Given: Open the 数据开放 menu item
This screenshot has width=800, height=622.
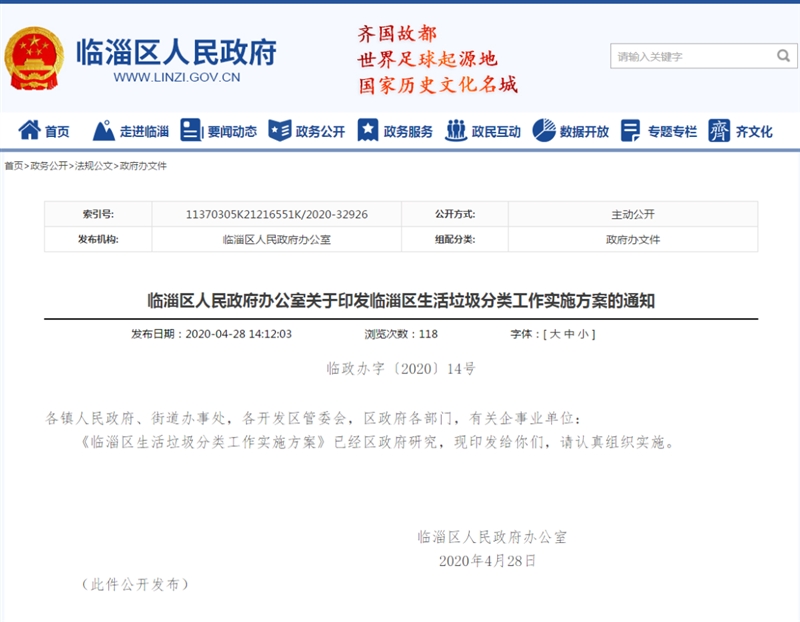Looking at the screenshot, I should click(x=585, y=132).
